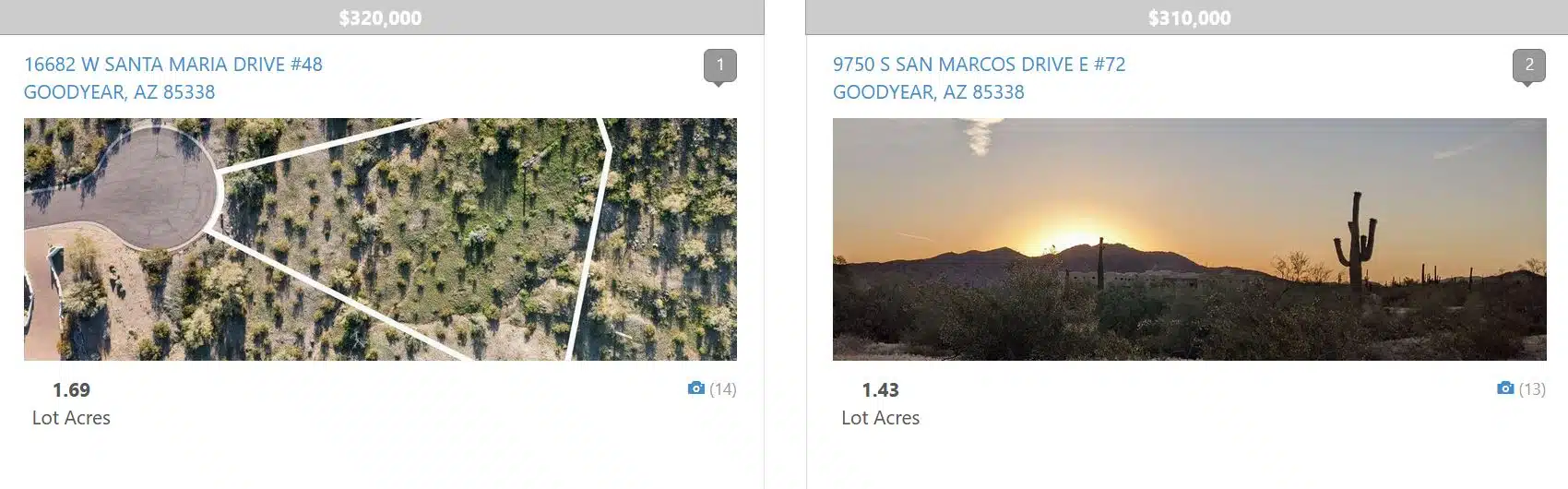View the aerial lot outline photo
1568x489 pixels.
[380, 239]
